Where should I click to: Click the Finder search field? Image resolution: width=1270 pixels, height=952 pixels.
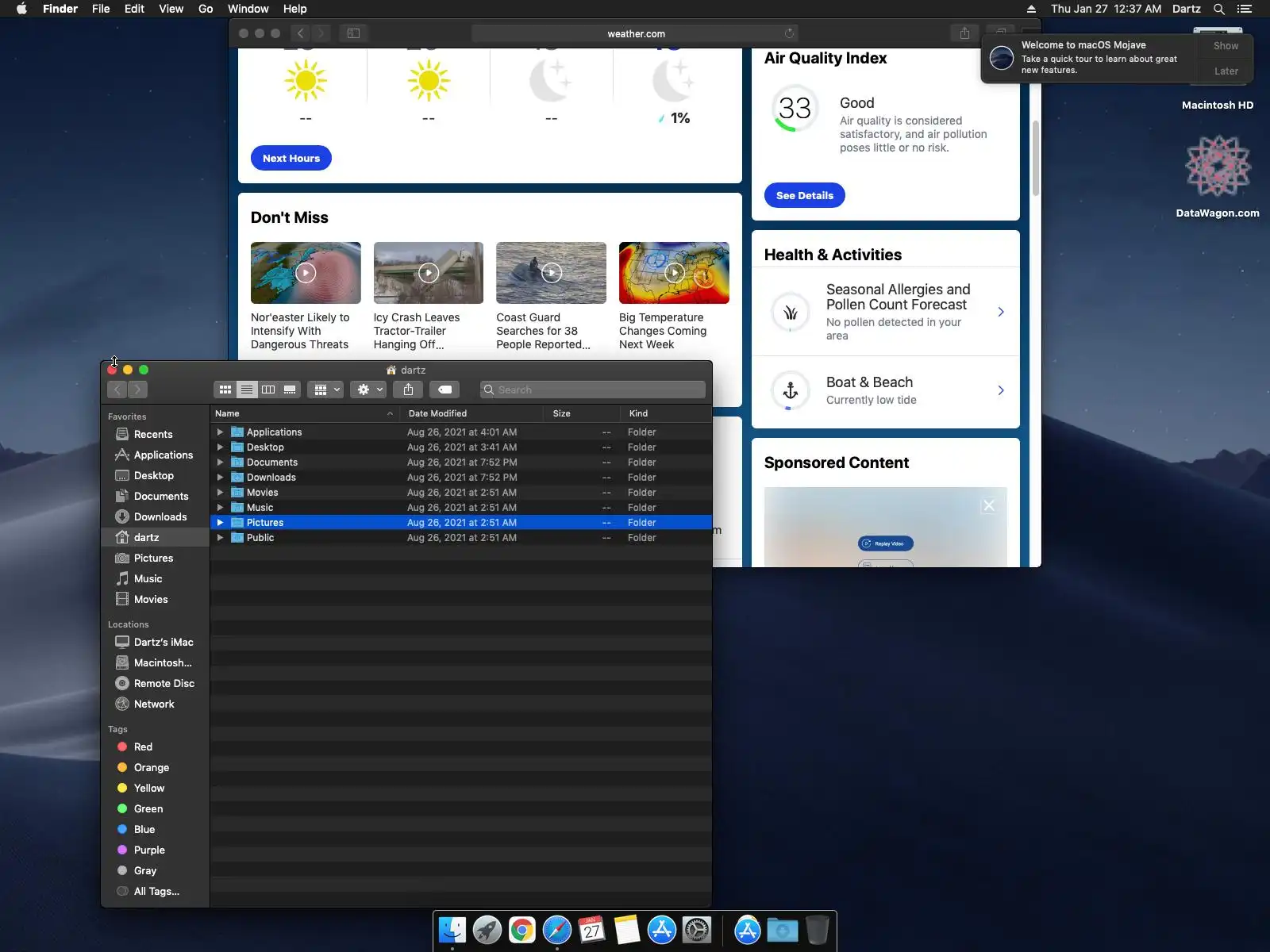click(593, 390)
